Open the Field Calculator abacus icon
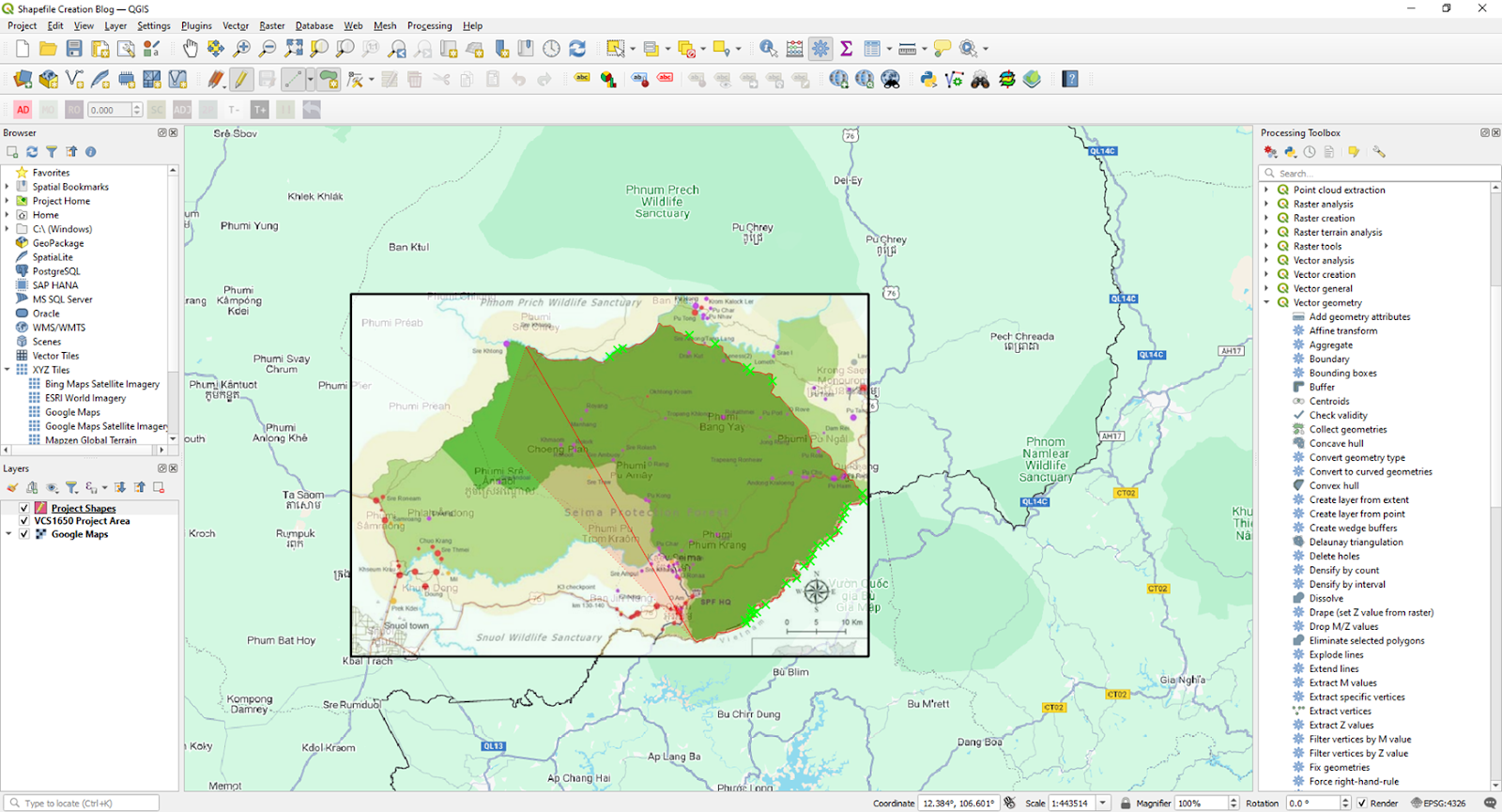This screenshot has height=812, width=1502. [x=795, y=49]
